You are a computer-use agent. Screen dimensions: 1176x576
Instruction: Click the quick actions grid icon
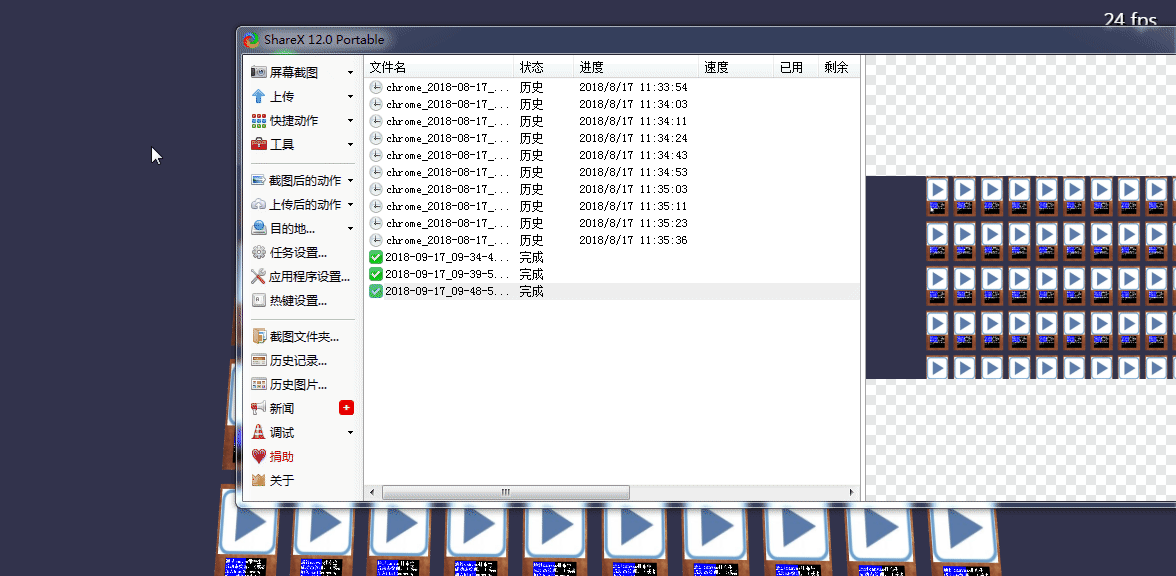point(258,121)
